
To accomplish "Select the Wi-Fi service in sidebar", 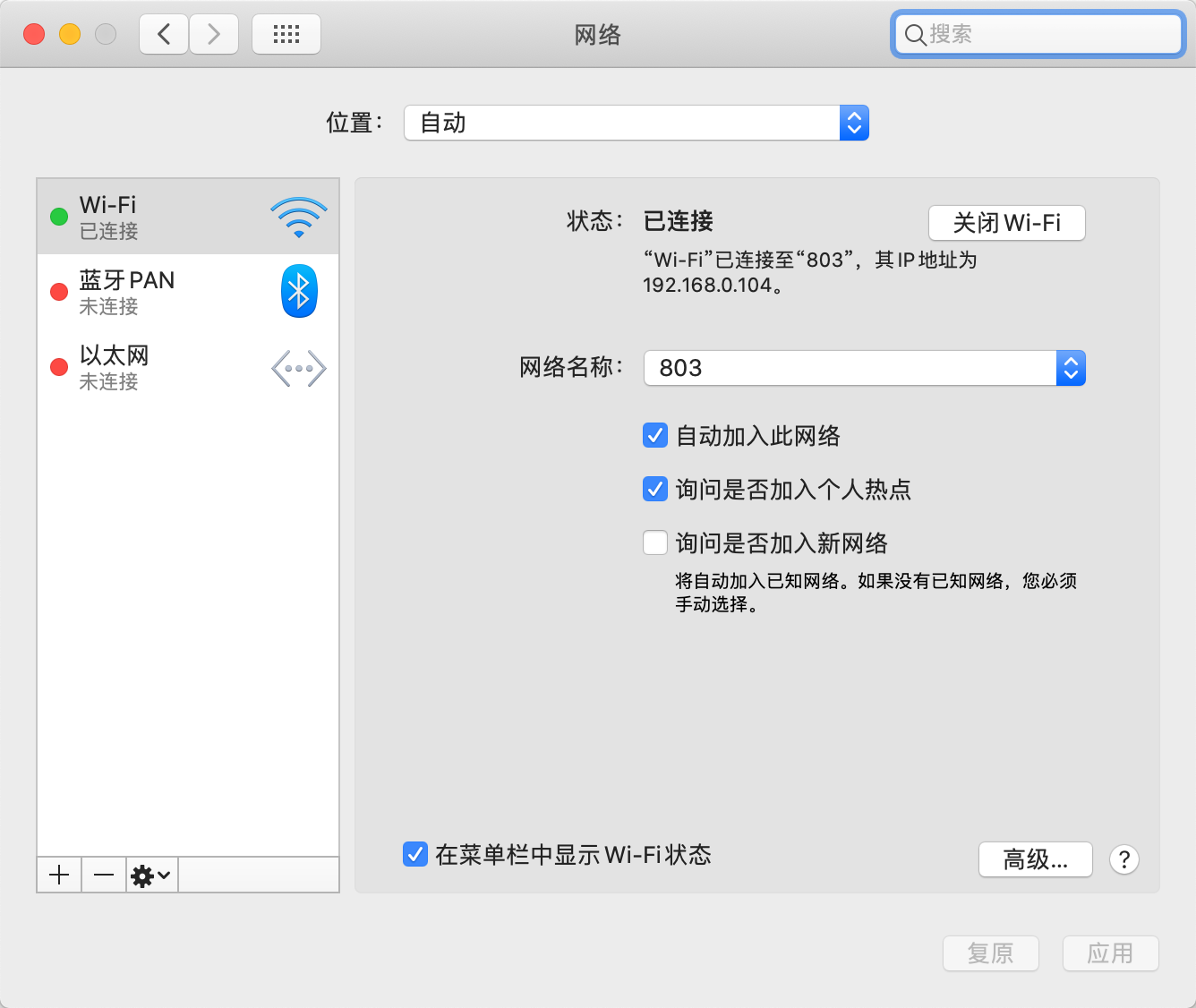I will [188, 217].
